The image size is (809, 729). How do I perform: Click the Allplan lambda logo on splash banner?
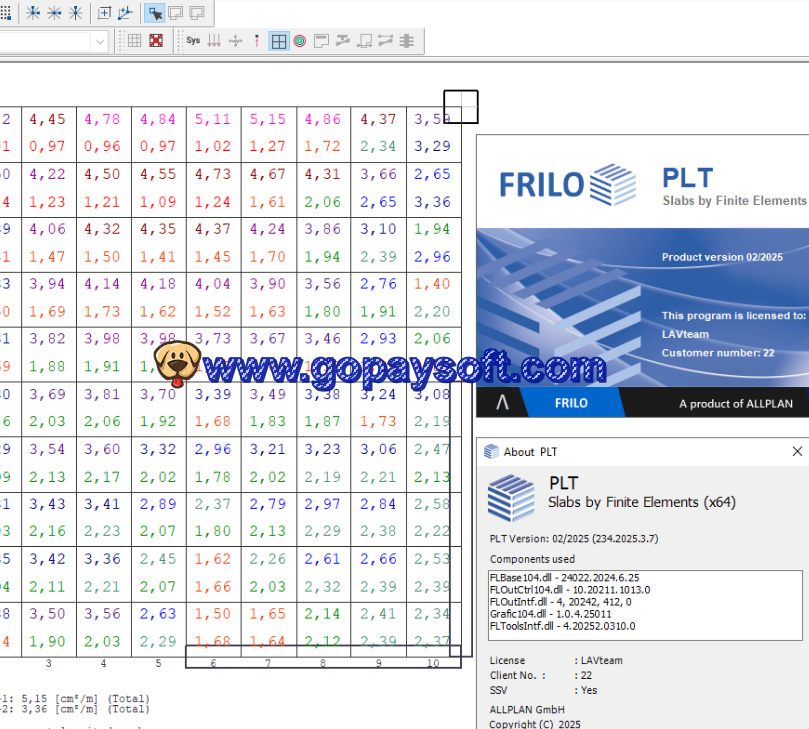tap(502, 402)
